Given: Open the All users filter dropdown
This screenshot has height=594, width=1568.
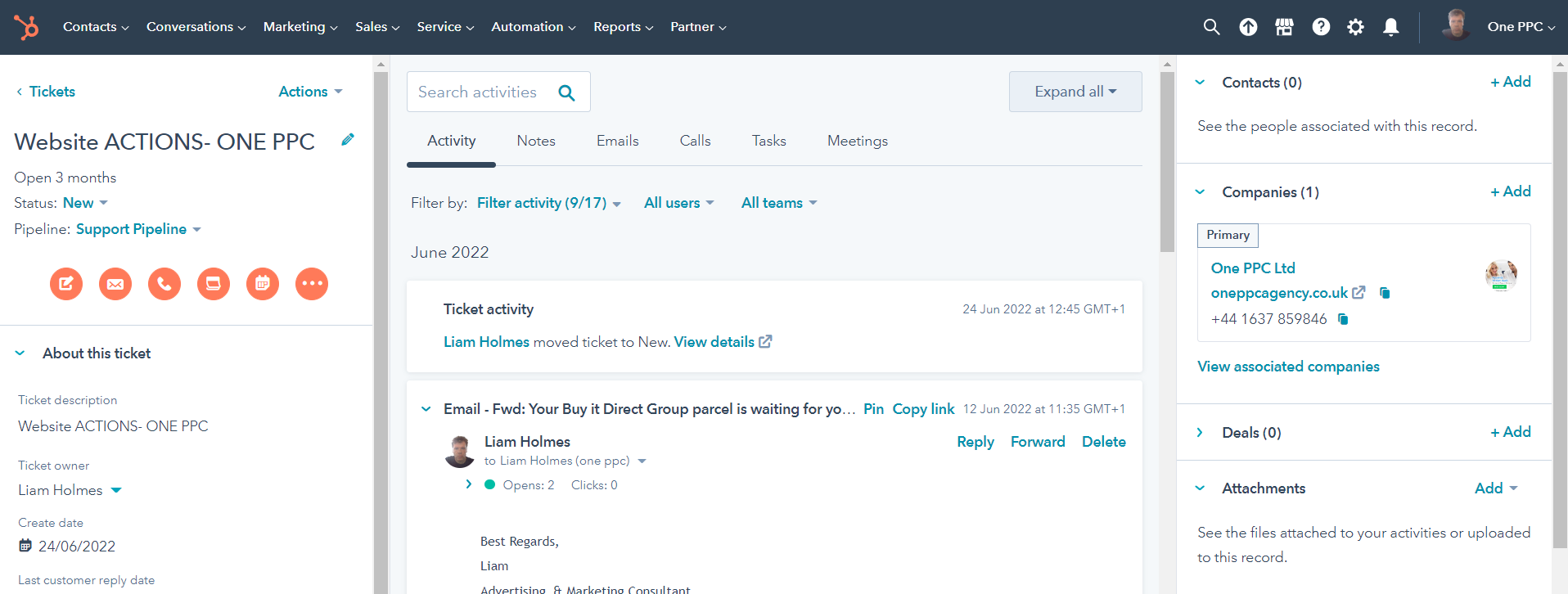Looking at the screenshot, I should (x=679, y=203).
